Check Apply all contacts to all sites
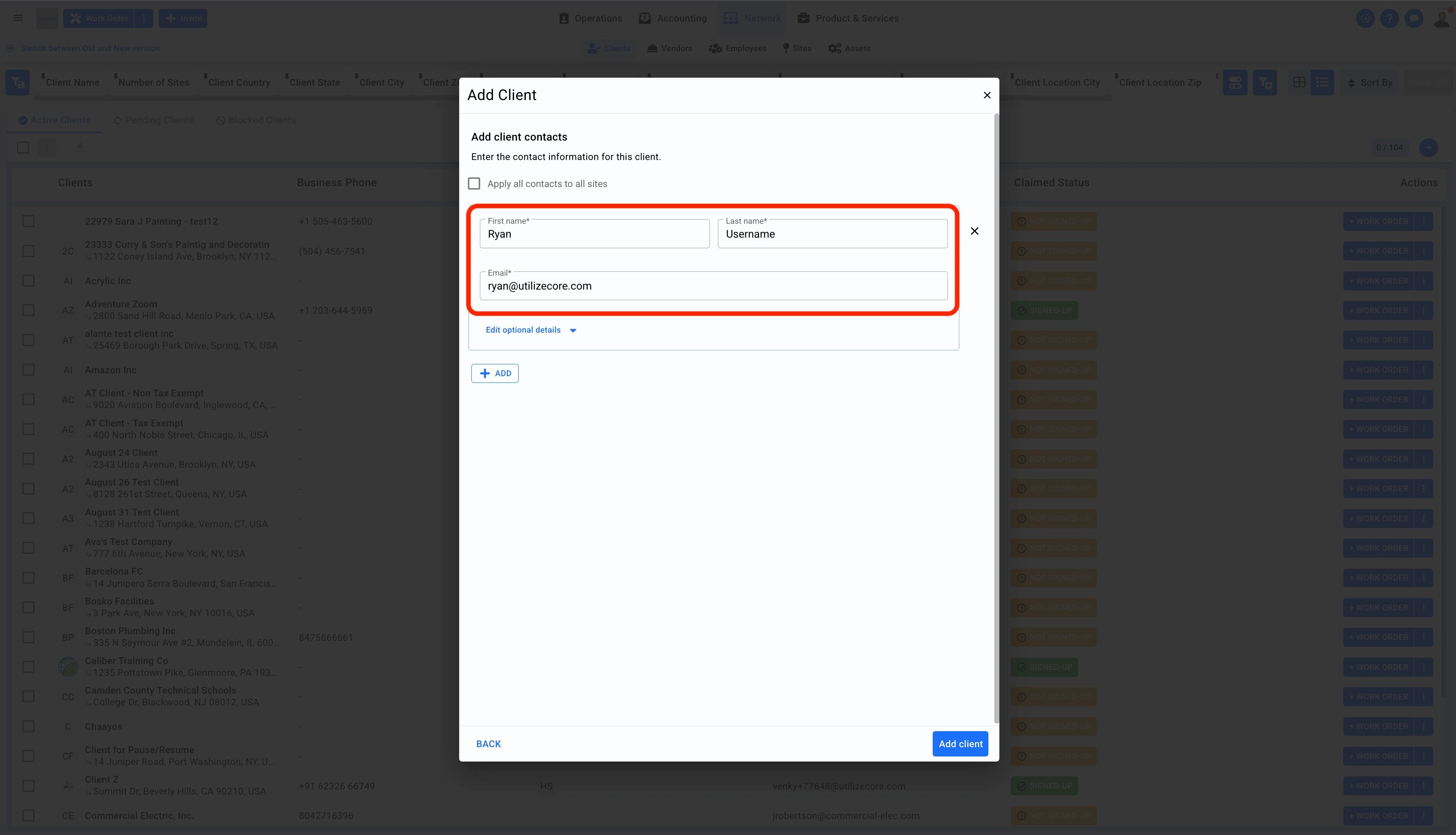Screen dimensions: 1456x835 pyautogui.click(x=474, y=184)
